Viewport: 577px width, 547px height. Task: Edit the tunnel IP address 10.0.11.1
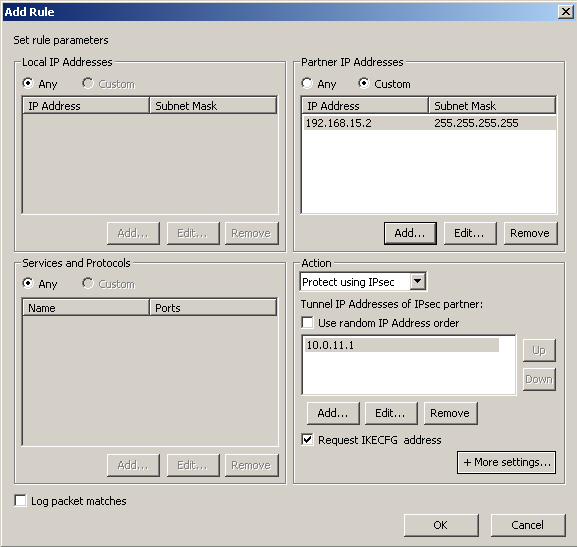(x=391, y=413)
